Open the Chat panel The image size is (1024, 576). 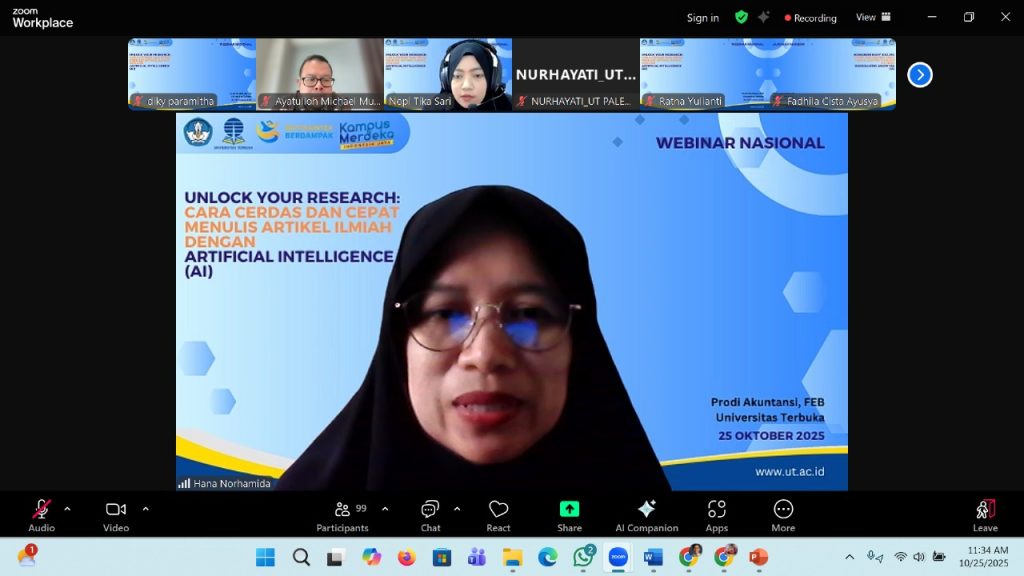coord(430,514)
